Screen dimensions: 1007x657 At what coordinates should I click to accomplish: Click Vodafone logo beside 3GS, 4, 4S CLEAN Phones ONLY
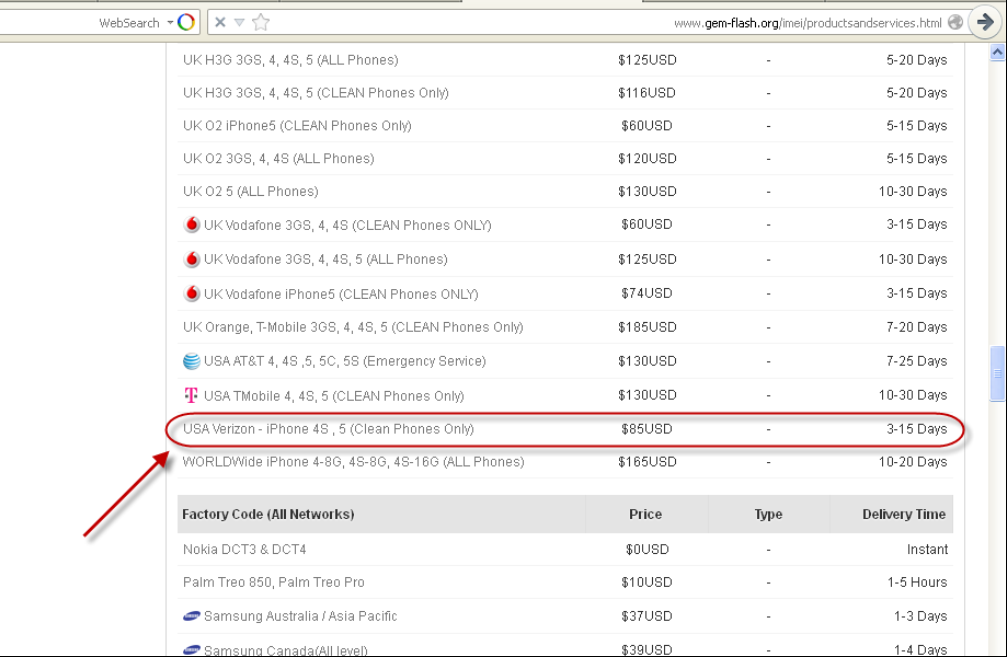(191, 225)
